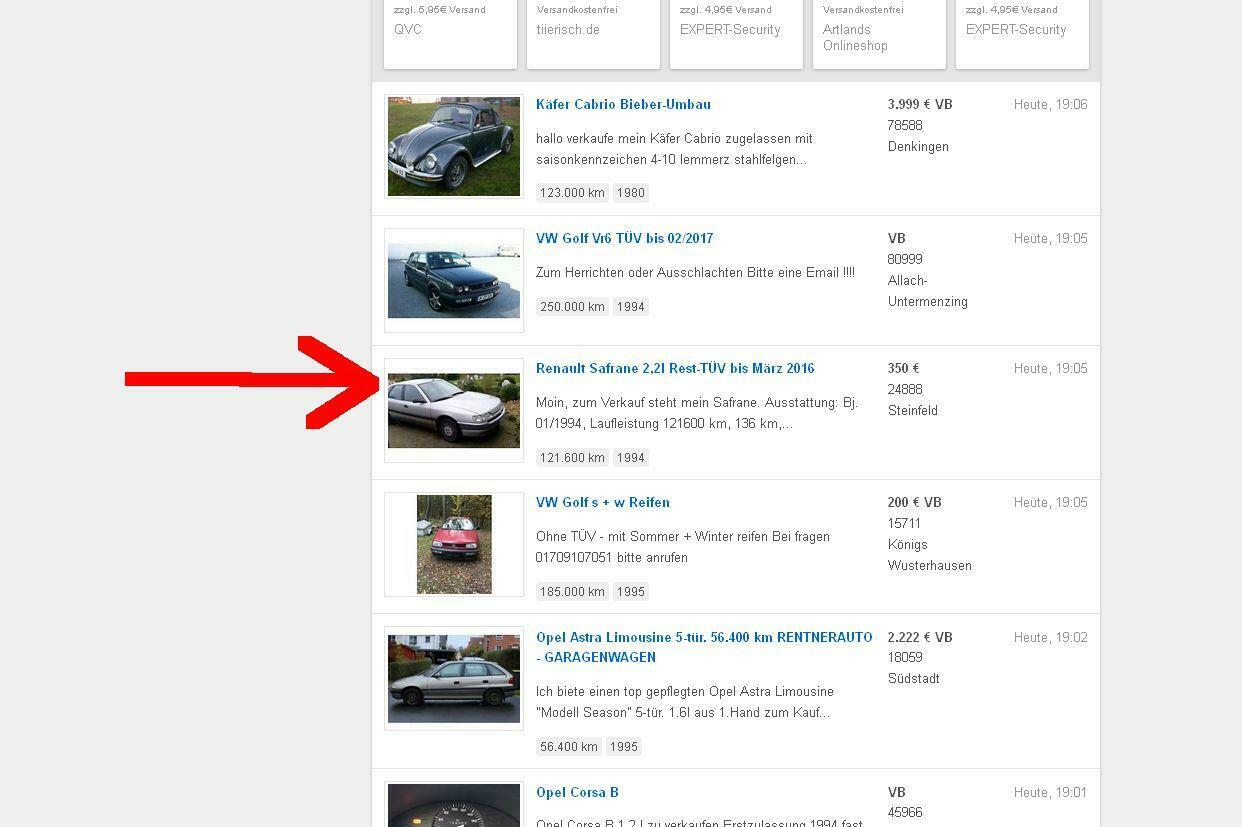Open the Opel Astra Limousine photo thumbnail
The image size is (1242, 827).
click(x=454, y=679)
